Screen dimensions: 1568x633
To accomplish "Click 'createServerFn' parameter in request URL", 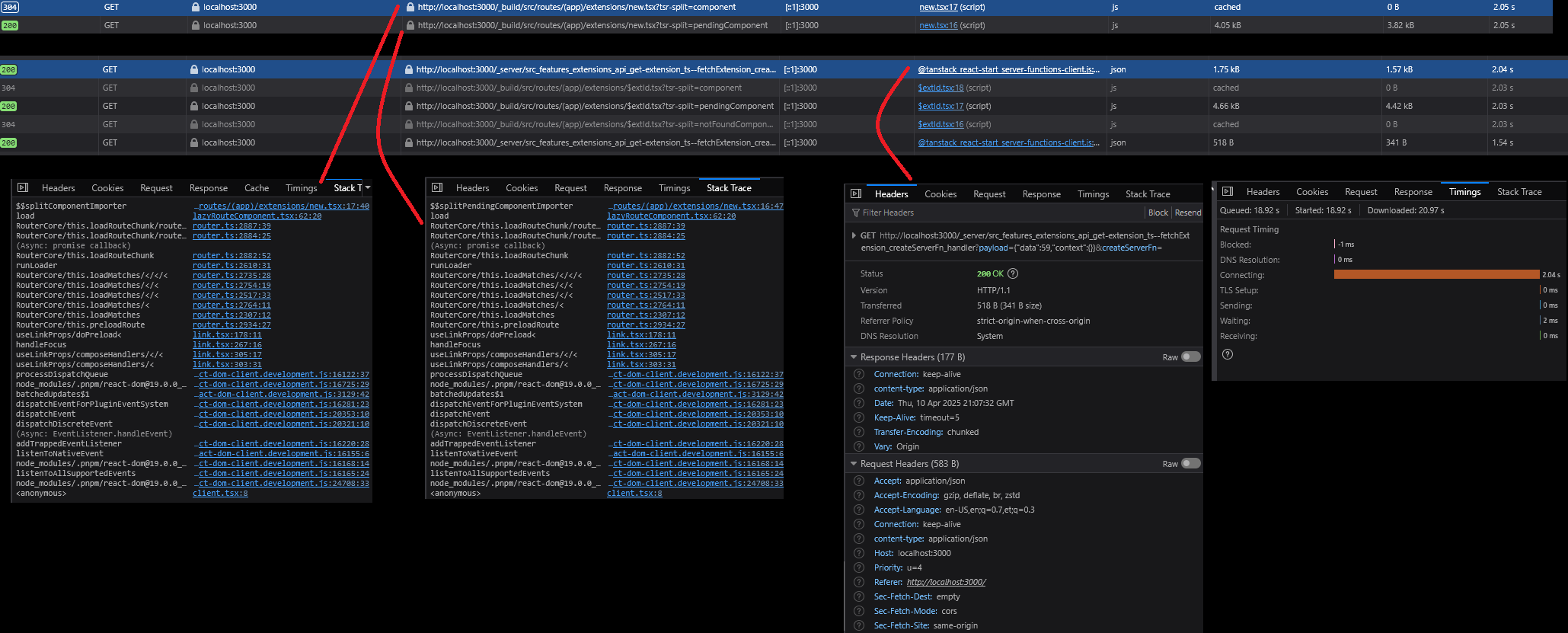I will click(1131, 248).
